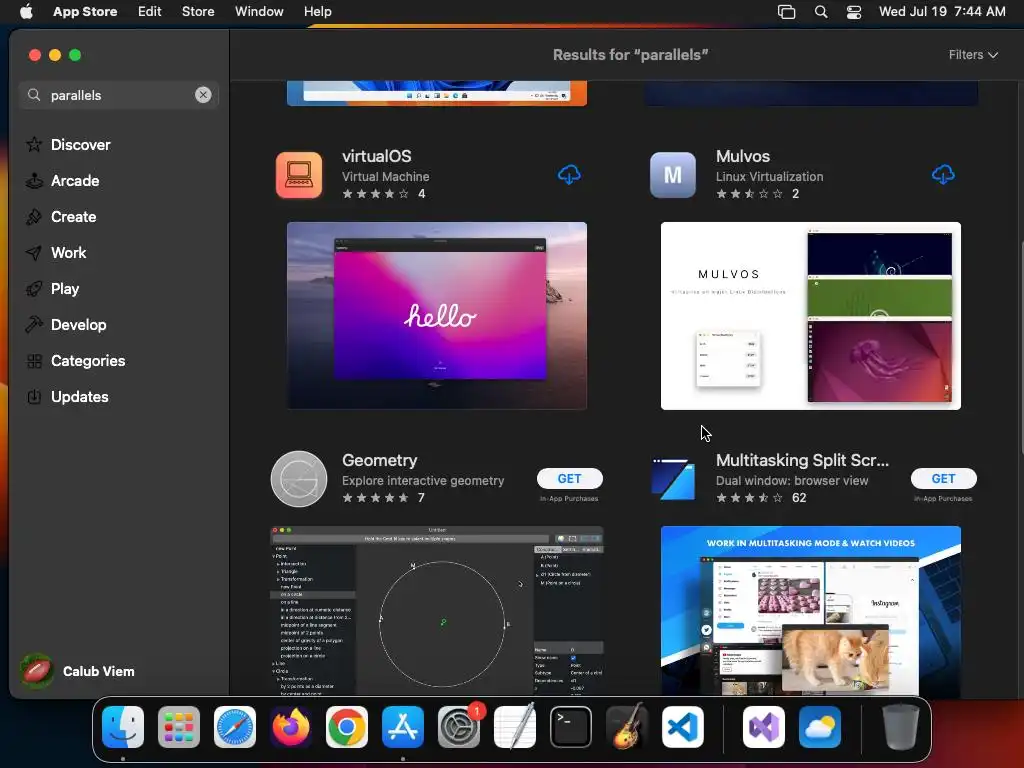Open the Trash in the Dock
Viewport: 1024px width, 768px height.
click(901, 727)
